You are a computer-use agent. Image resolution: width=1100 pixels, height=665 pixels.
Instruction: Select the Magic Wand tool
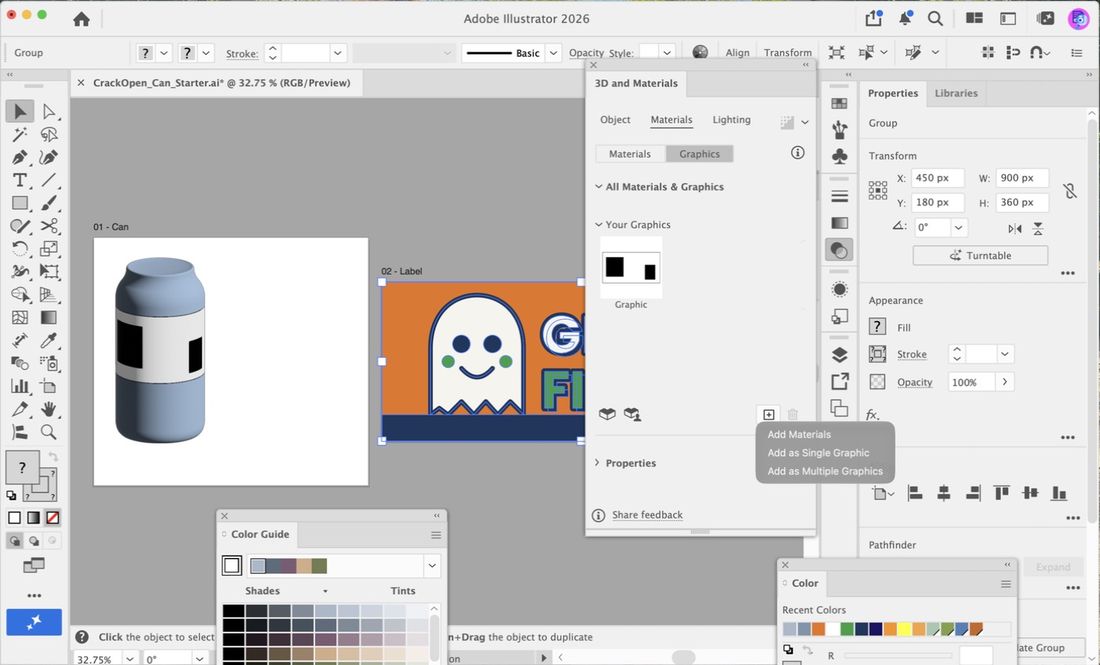[x=20, y=134]
